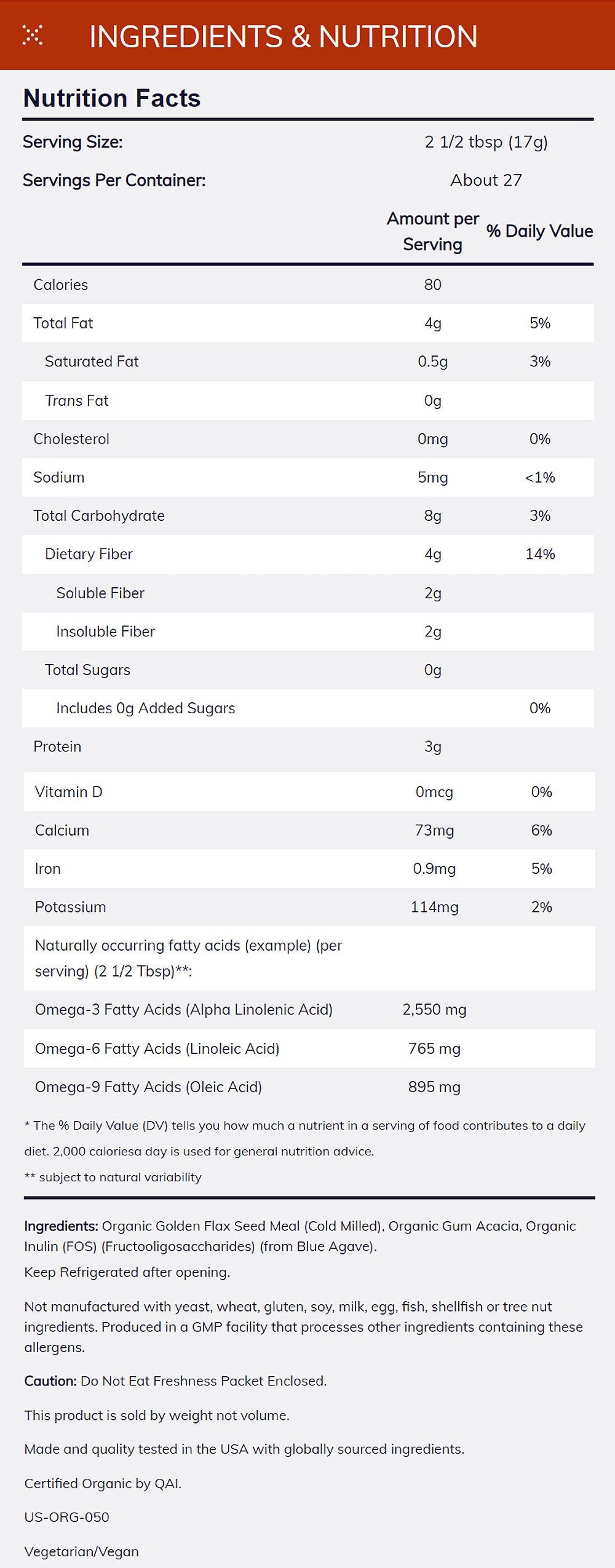Click the Servings Per Container value About 27
This screenshot has width=615, height=1568.
[x=486, y=180]
